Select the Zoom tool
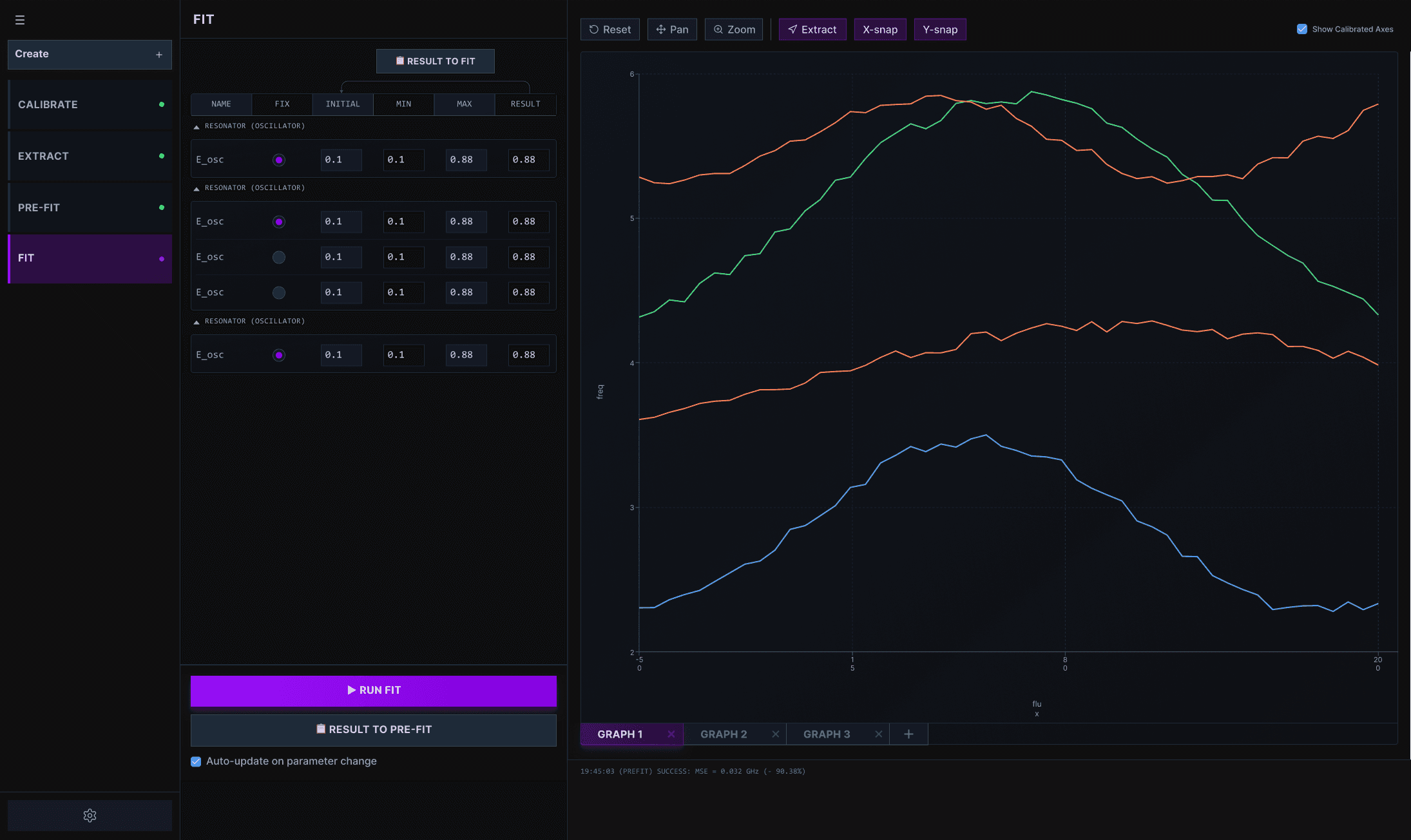 click(734, 30)
